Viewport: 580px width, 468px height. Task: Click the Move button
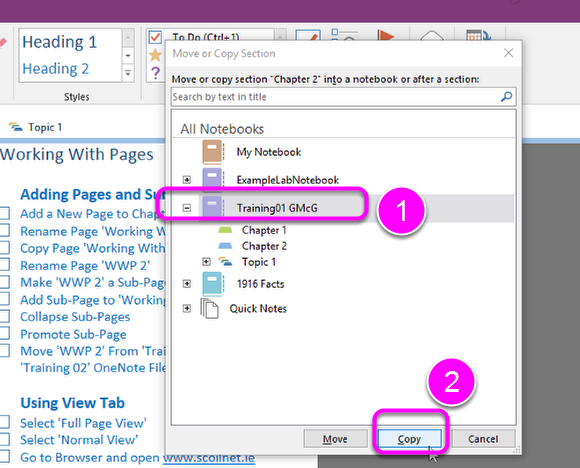(x=335, y=439)
